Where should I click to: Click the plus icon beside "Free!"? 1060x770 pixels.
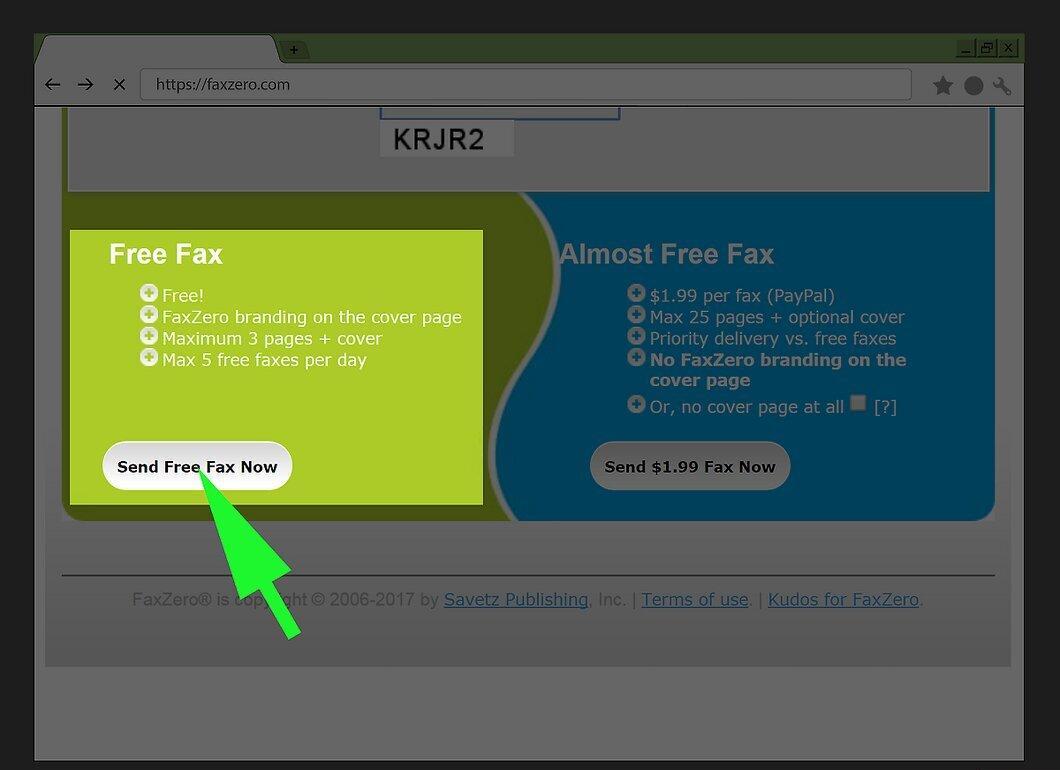point(149,293)
